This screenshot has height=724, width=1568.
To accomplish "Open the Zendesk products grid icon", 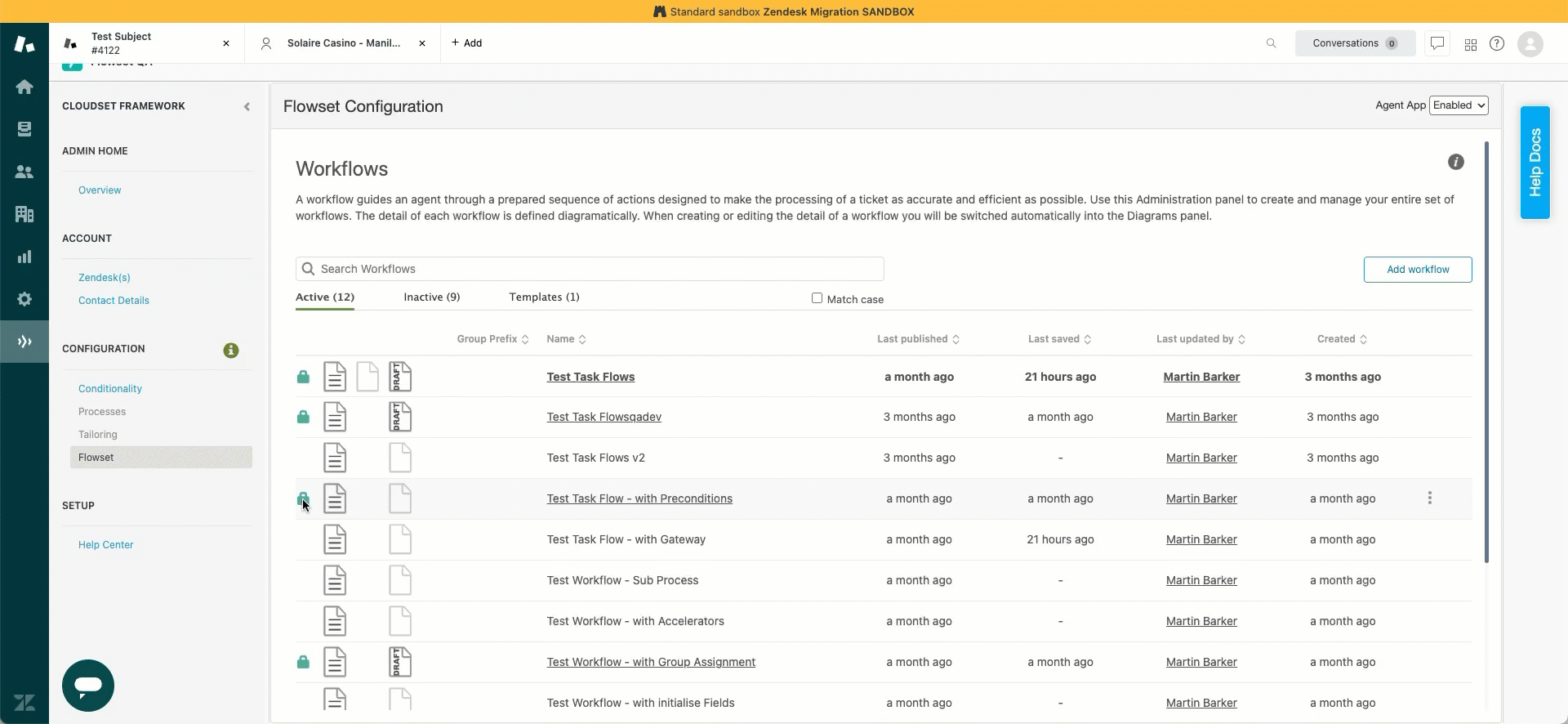I will 1471,44.
